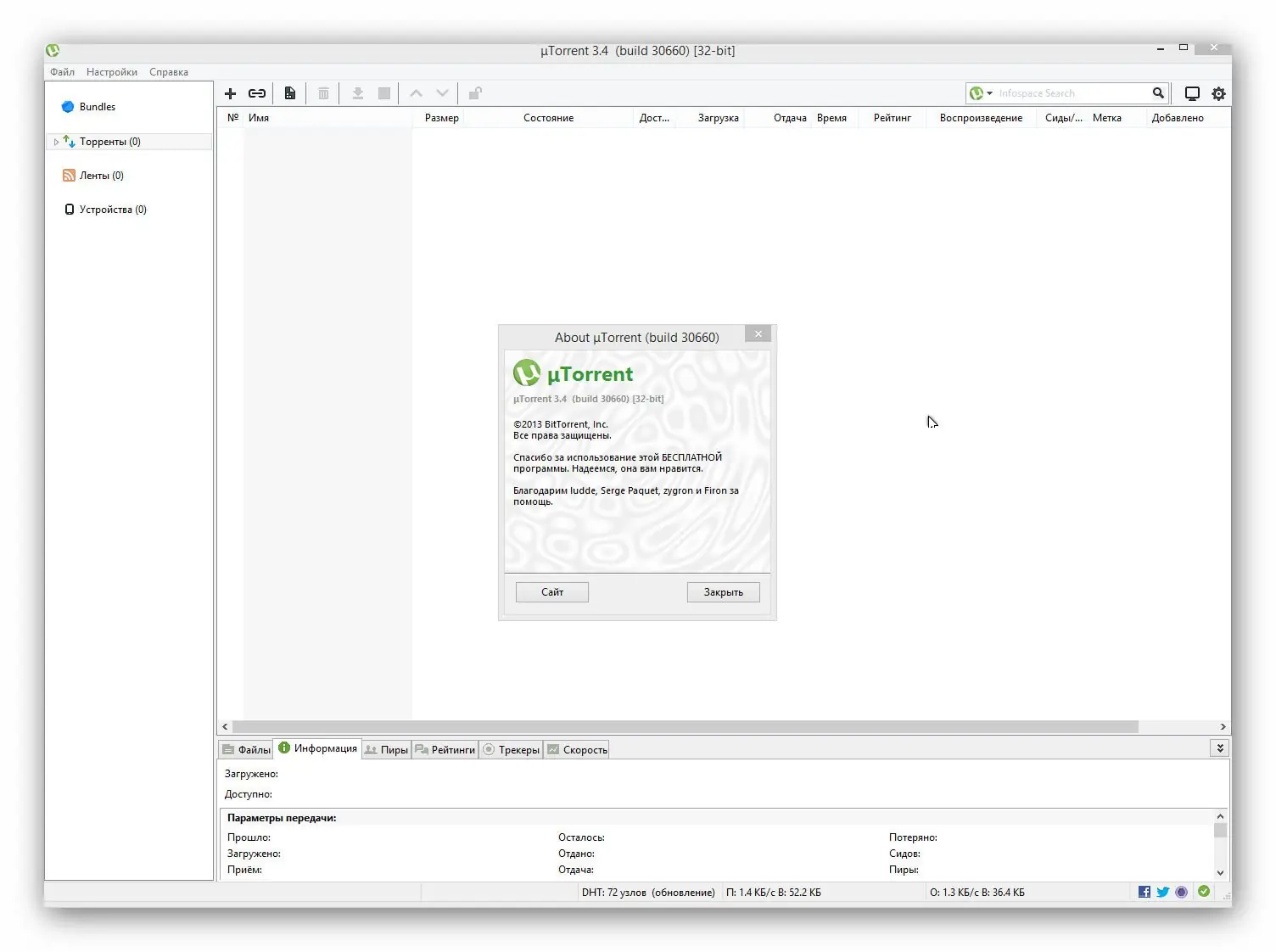Collapse the detail pane with double-chevron button
The height and width of the screenshot is (952, 1276).
pos(1220,748)
